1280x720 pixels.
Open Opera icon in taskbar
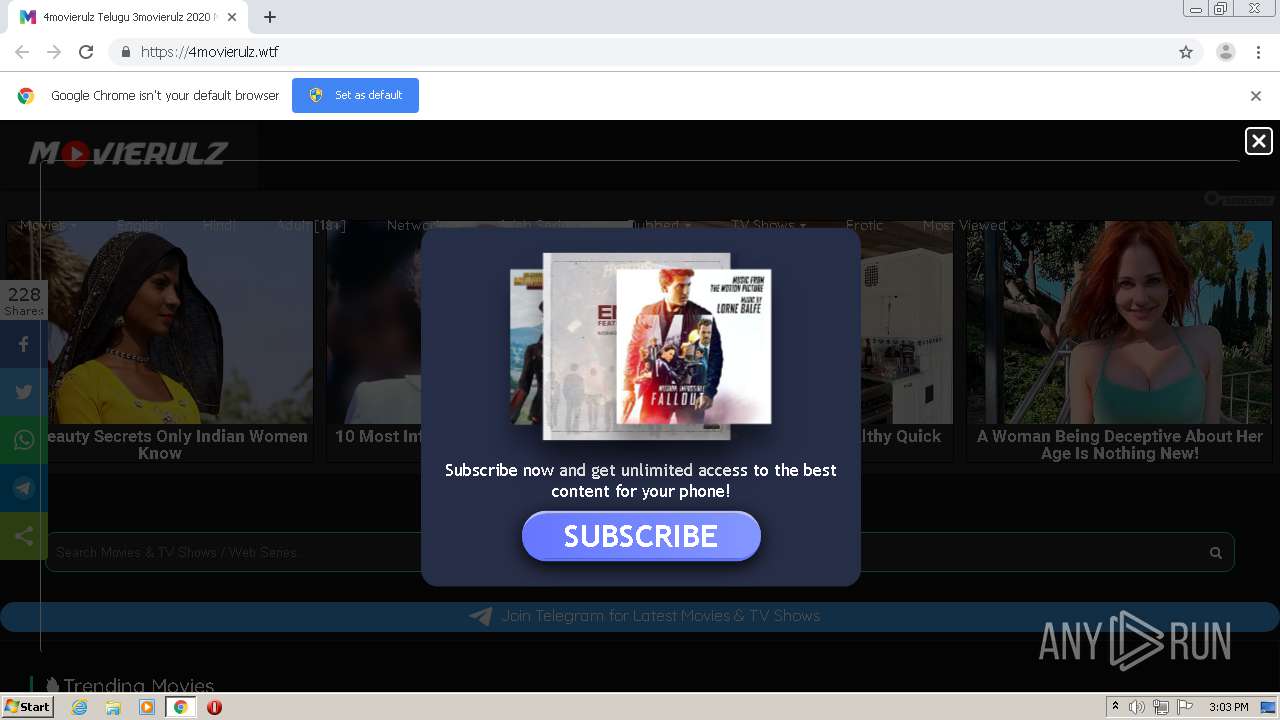tap(214, 707)
